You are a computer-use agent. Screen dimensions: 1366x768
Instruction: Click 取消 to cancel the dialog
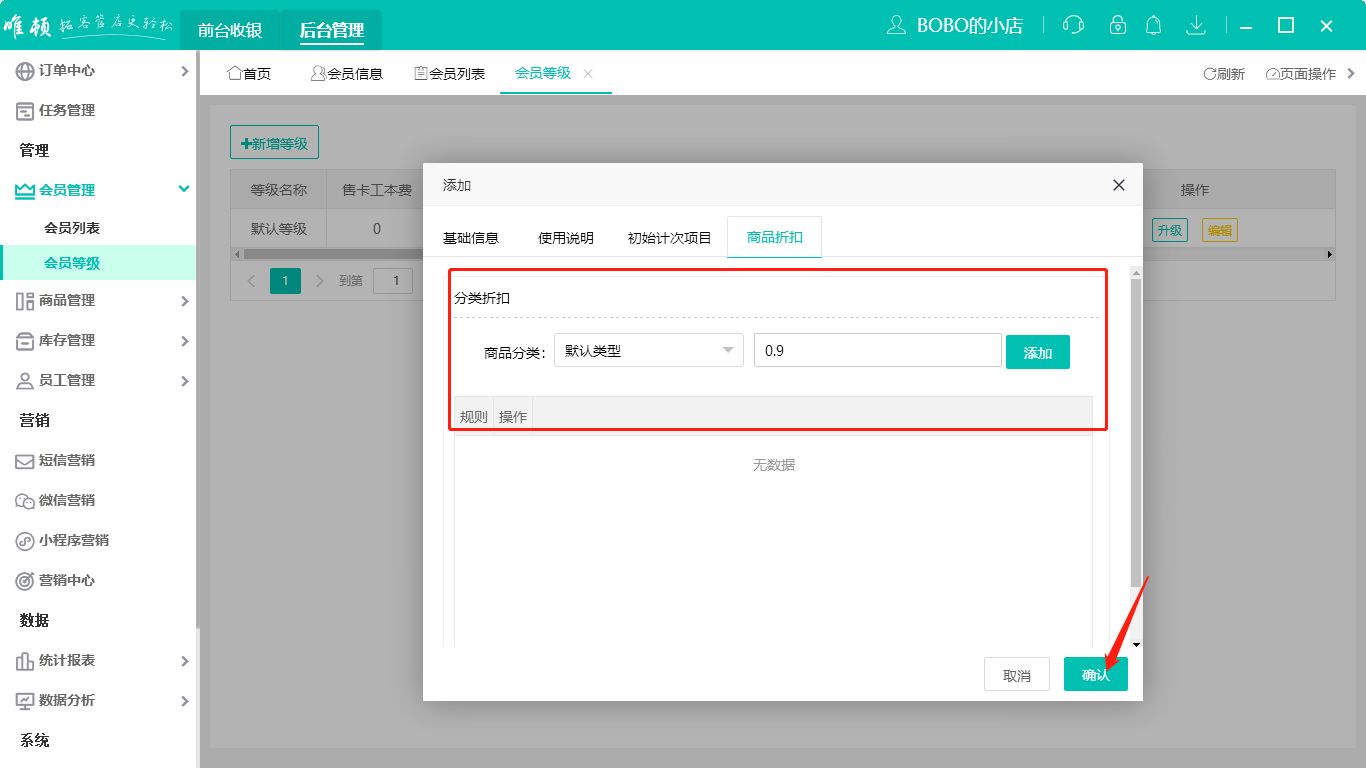(1017, 675)
